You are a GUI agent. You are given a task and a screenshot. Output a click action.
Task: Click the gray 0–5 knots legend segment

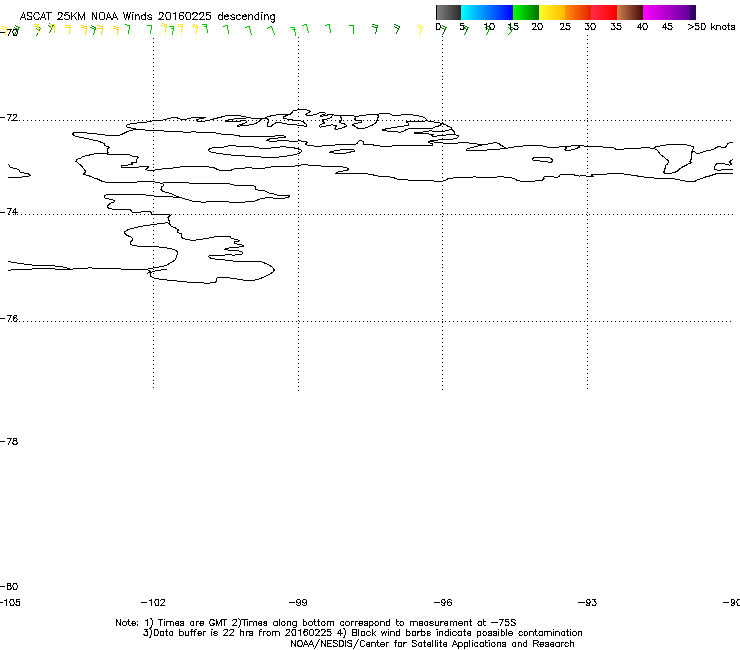[448, 12]
